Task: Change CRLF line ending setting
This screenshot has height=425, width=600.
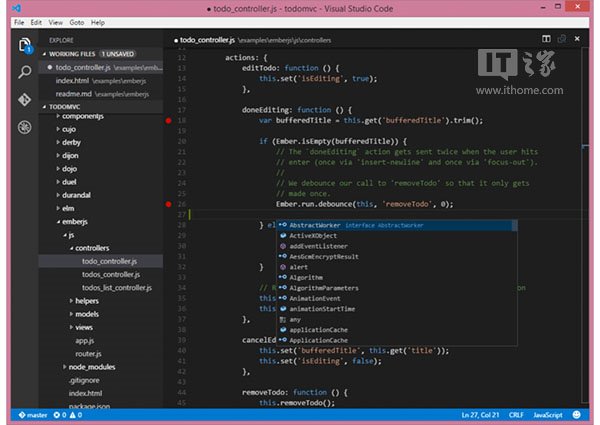Action: point(516,415)
